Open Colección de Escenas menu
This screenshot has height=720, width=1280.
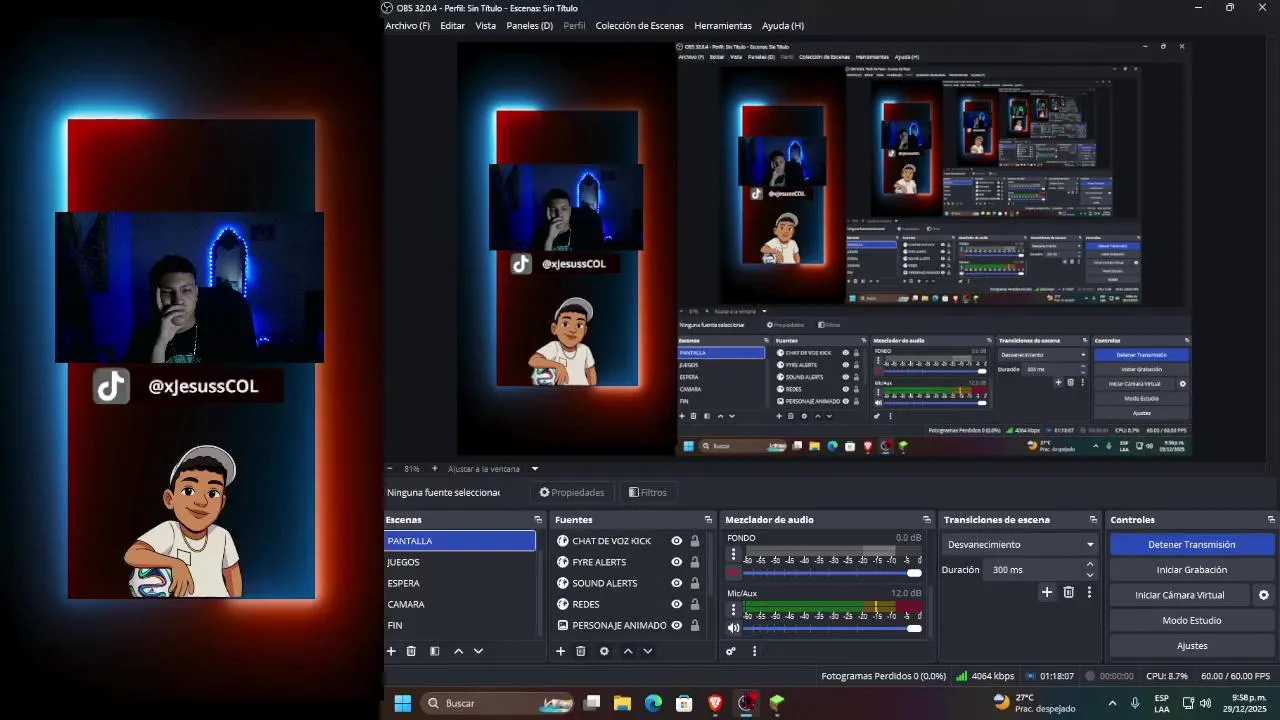tap(639, 26)
